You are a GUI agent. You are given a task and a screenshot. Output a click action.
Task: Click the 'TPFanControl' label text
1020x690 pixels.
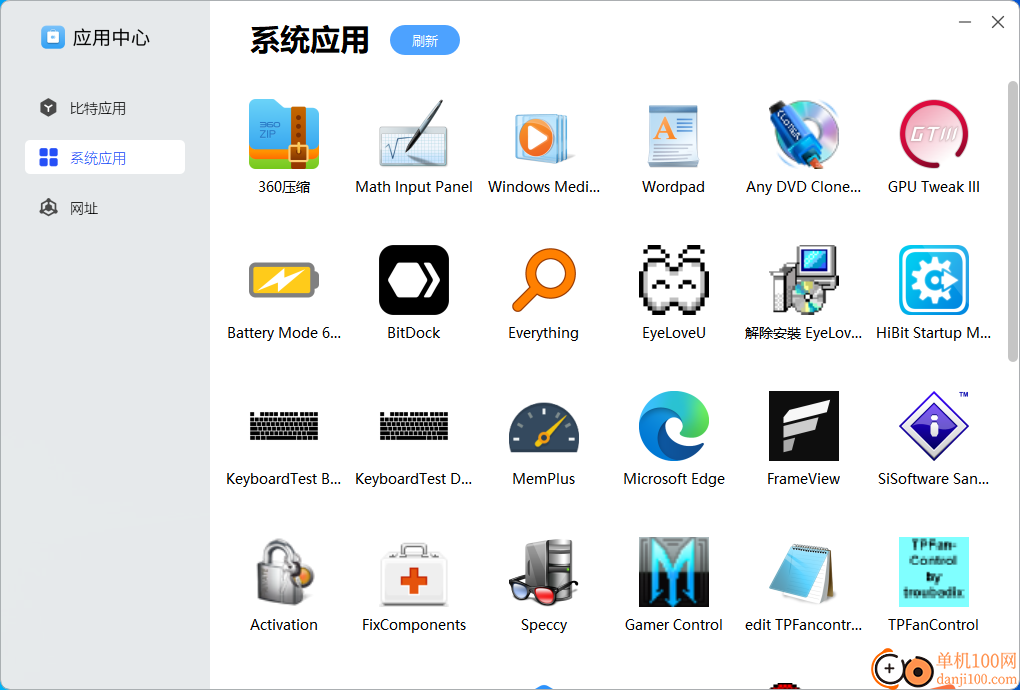pyautogui.click(x=933, y=625)
